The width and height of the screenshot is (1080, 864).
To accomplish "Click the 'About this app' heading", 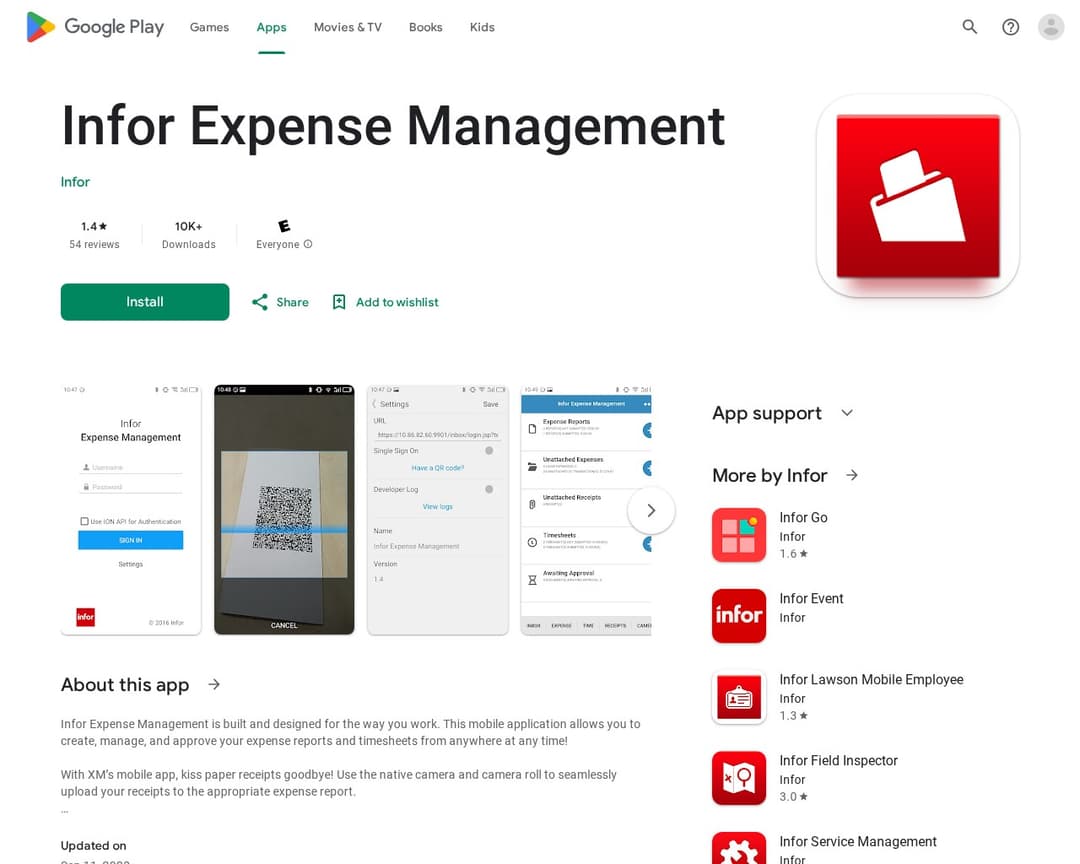I will click(x=125, y=684).
